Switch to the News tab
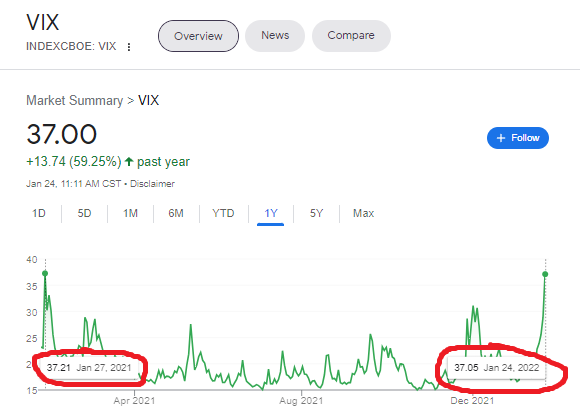The width and height of the screenshot is (583, 419). [x=275, y=36]
